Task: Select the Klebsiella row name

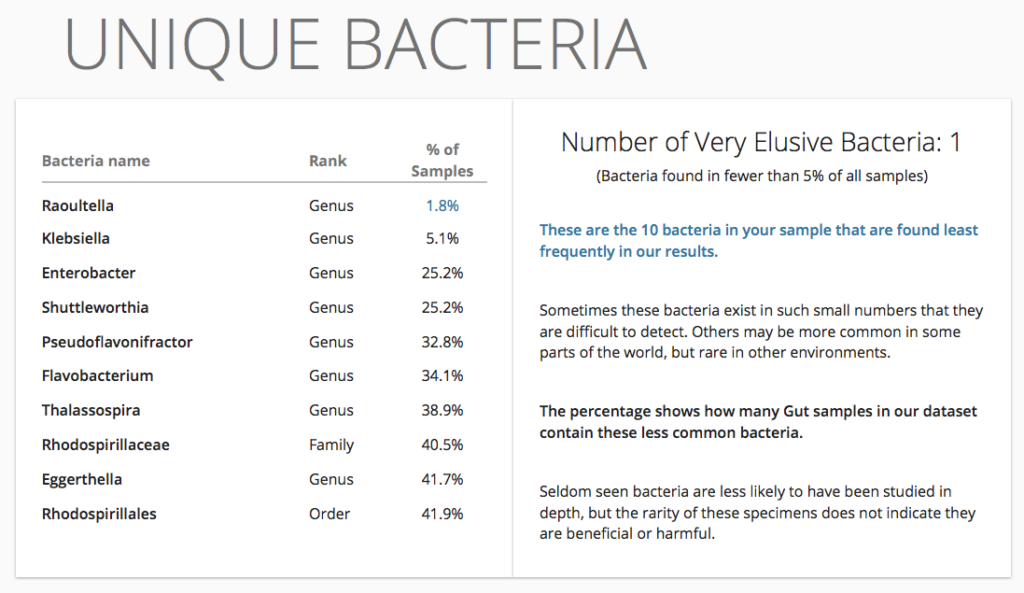Action: point(76,238)
